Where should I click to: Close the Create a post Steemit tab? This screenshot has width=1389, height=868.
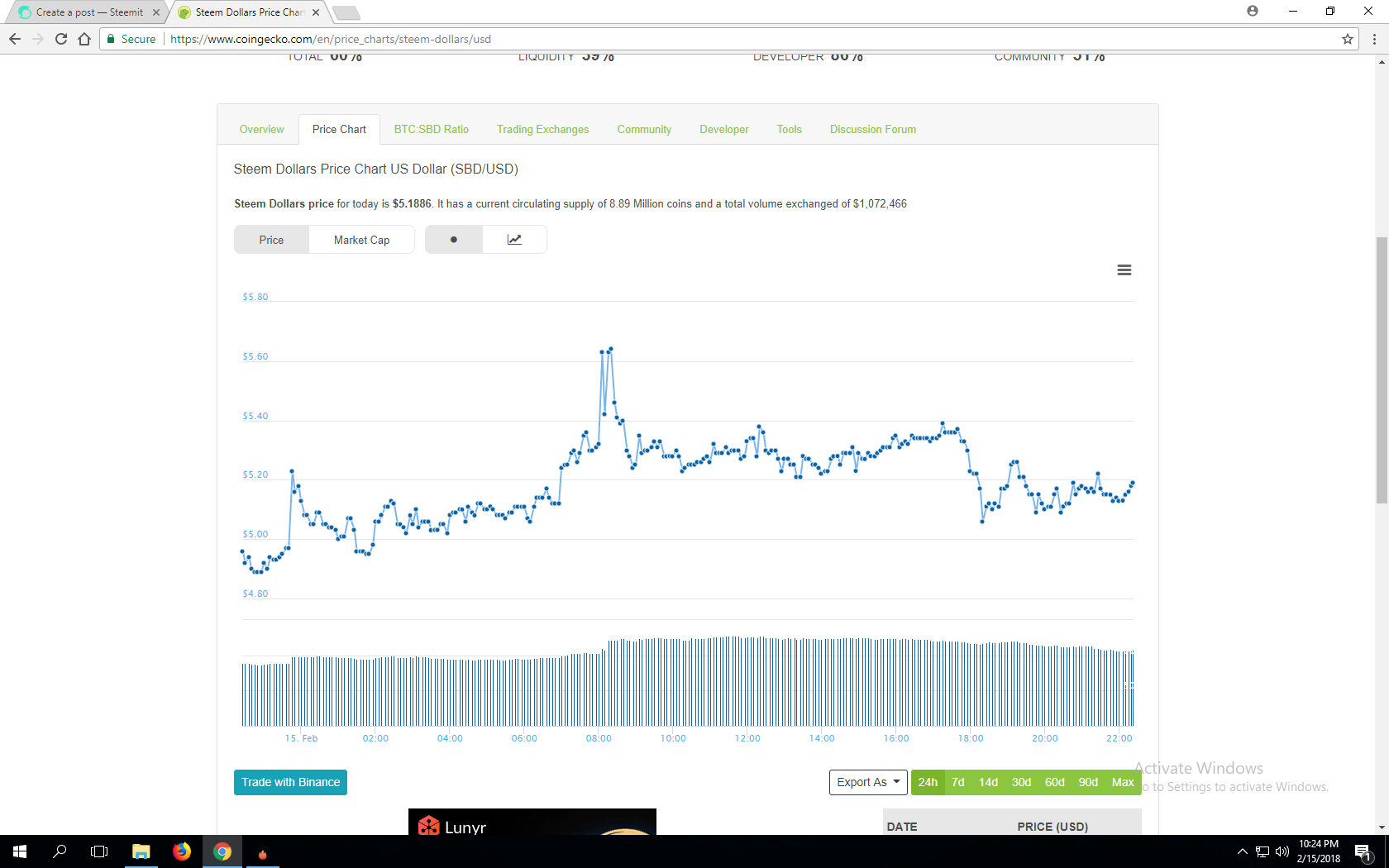(x=156, y=12)
